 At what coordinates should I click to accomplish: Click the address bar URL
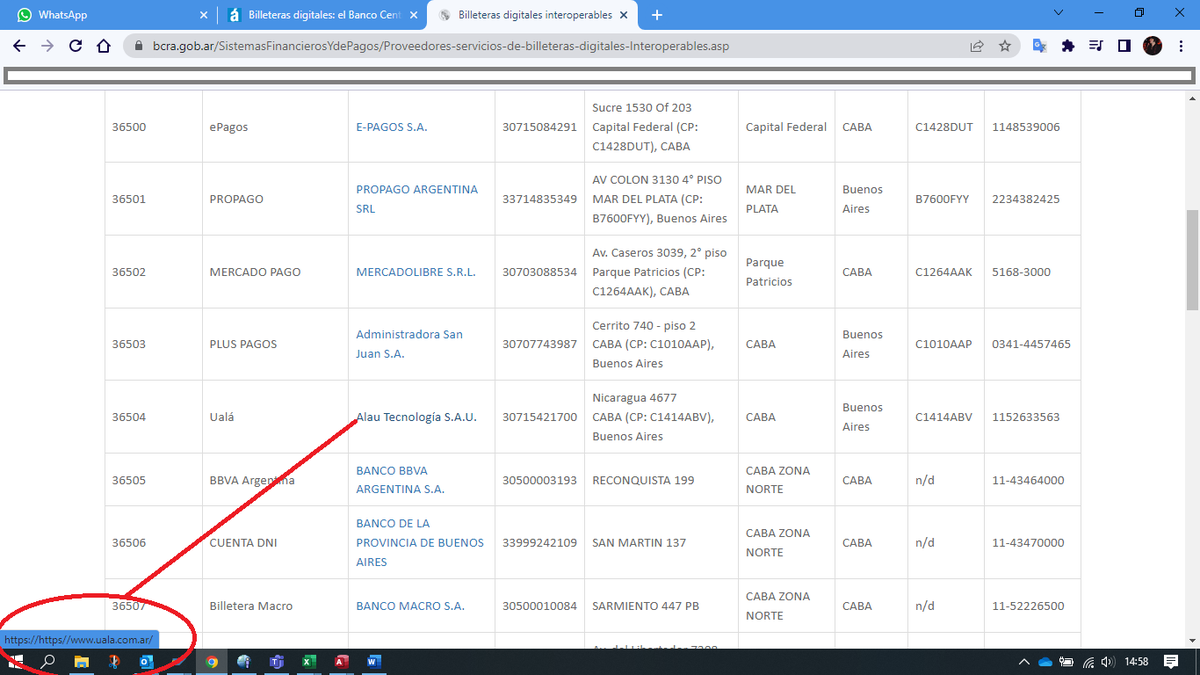click(440, 46)
